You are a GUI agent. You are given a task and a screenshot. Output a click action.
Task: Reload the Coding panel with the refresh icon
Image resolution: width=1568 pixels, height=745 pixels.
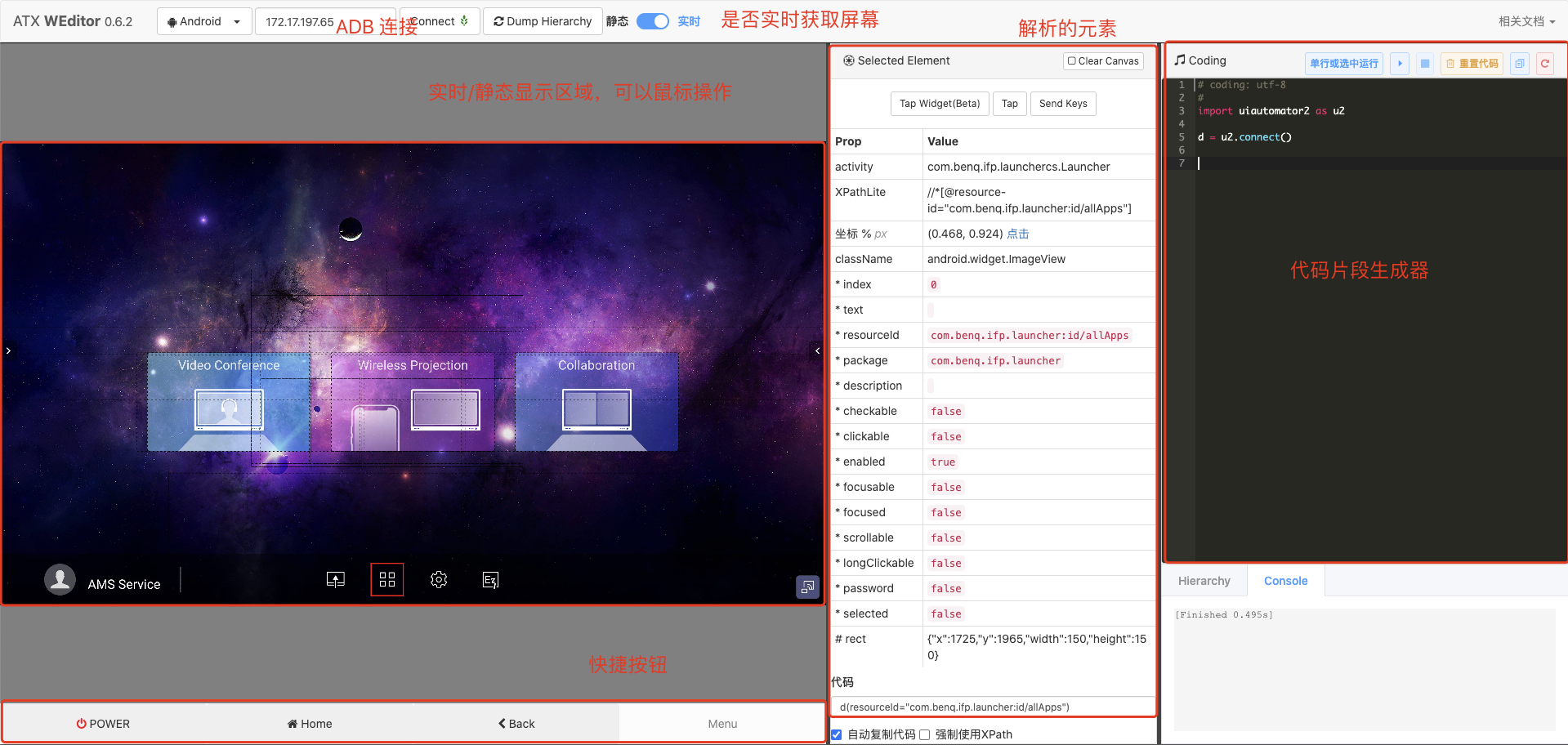click(x=1545, y=63)
